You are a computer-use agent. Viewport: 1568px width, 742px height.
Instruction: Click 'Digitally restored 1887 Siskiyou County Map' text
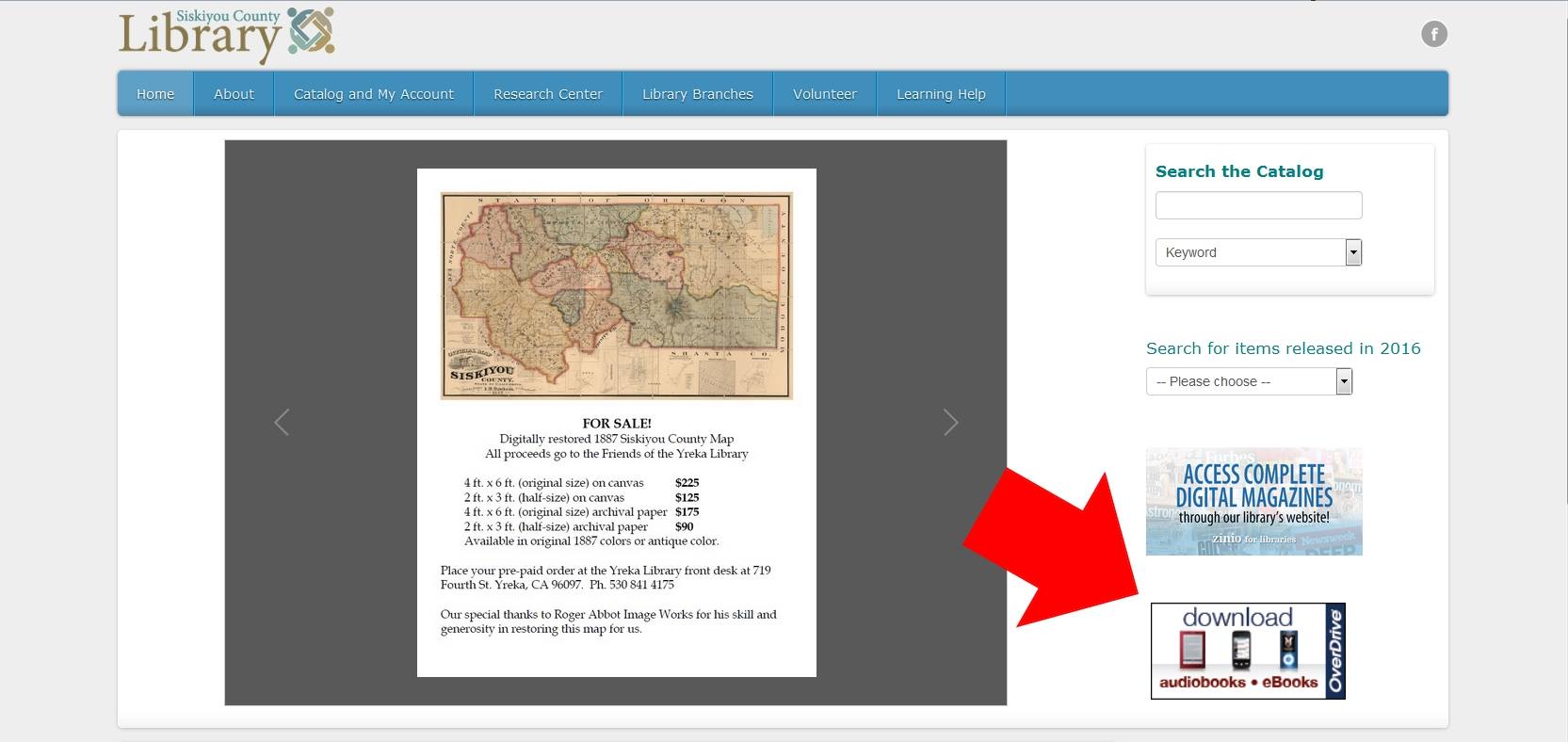[617, 439]
